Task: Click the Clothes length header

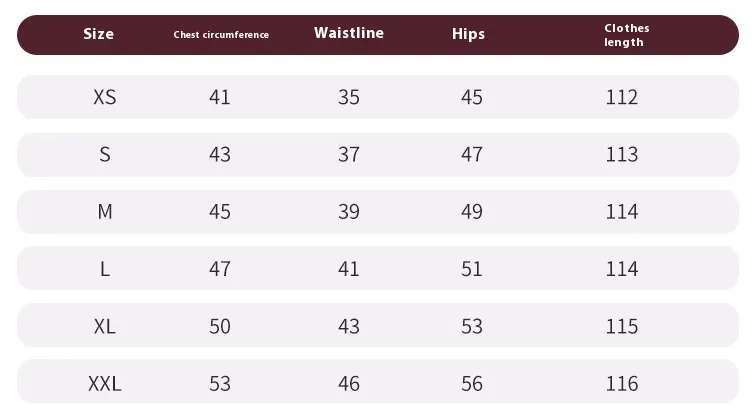Action: 626,35
